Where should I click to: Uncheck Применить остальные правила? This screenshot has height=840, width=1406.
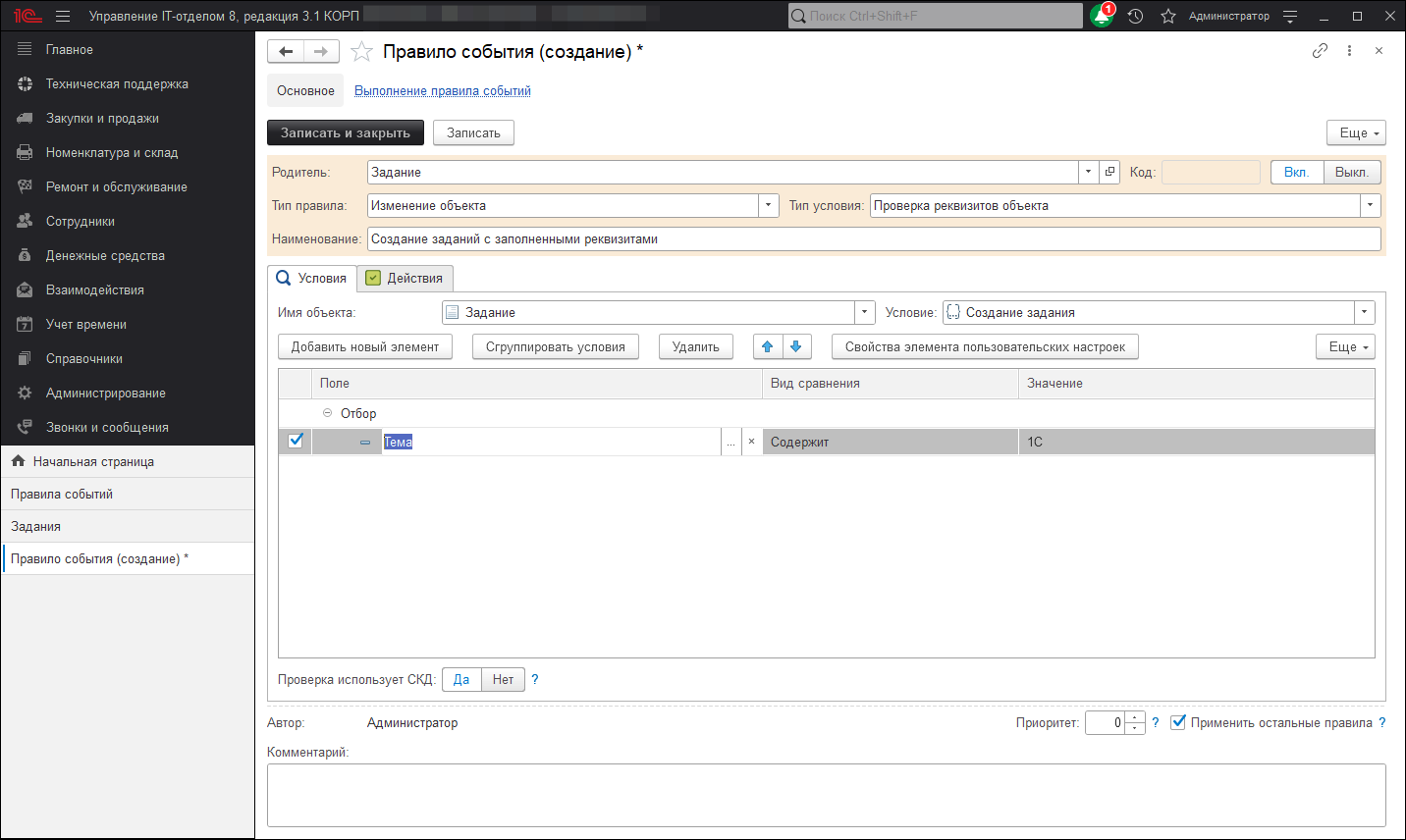(x=1178, y=722)
